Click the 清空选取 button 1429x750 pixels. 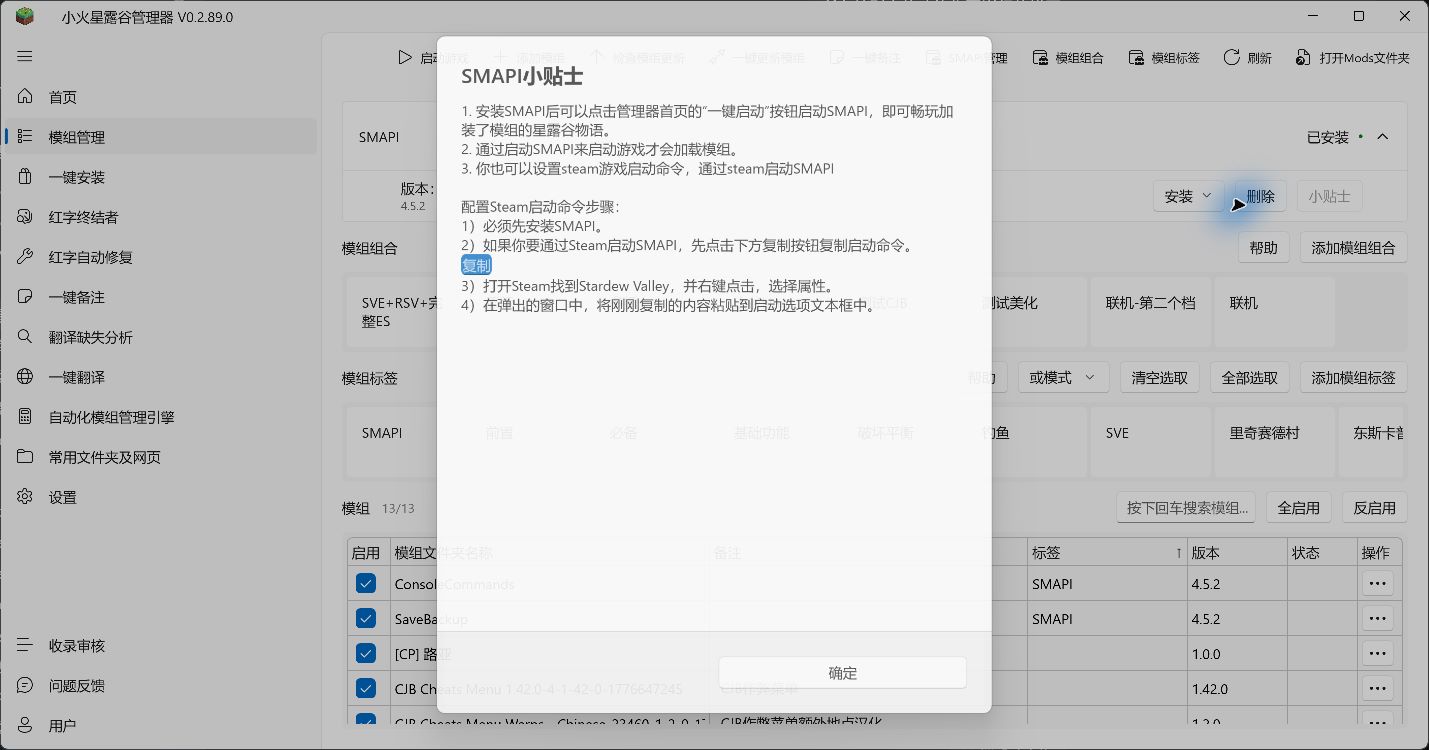click(1160, 378)
